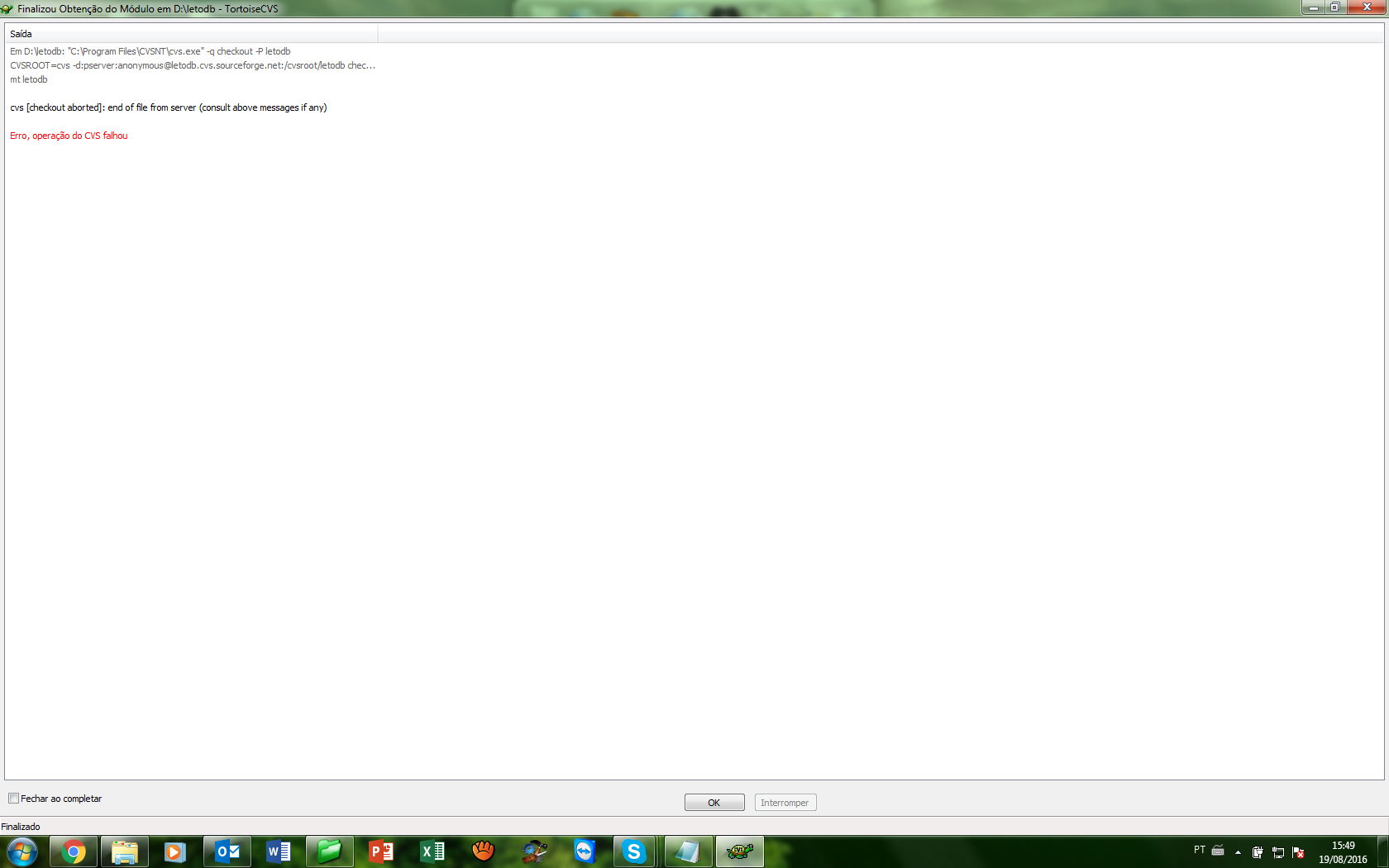Open the green folder app on taskbar
1389x868 pixels.
pos(330,851)
